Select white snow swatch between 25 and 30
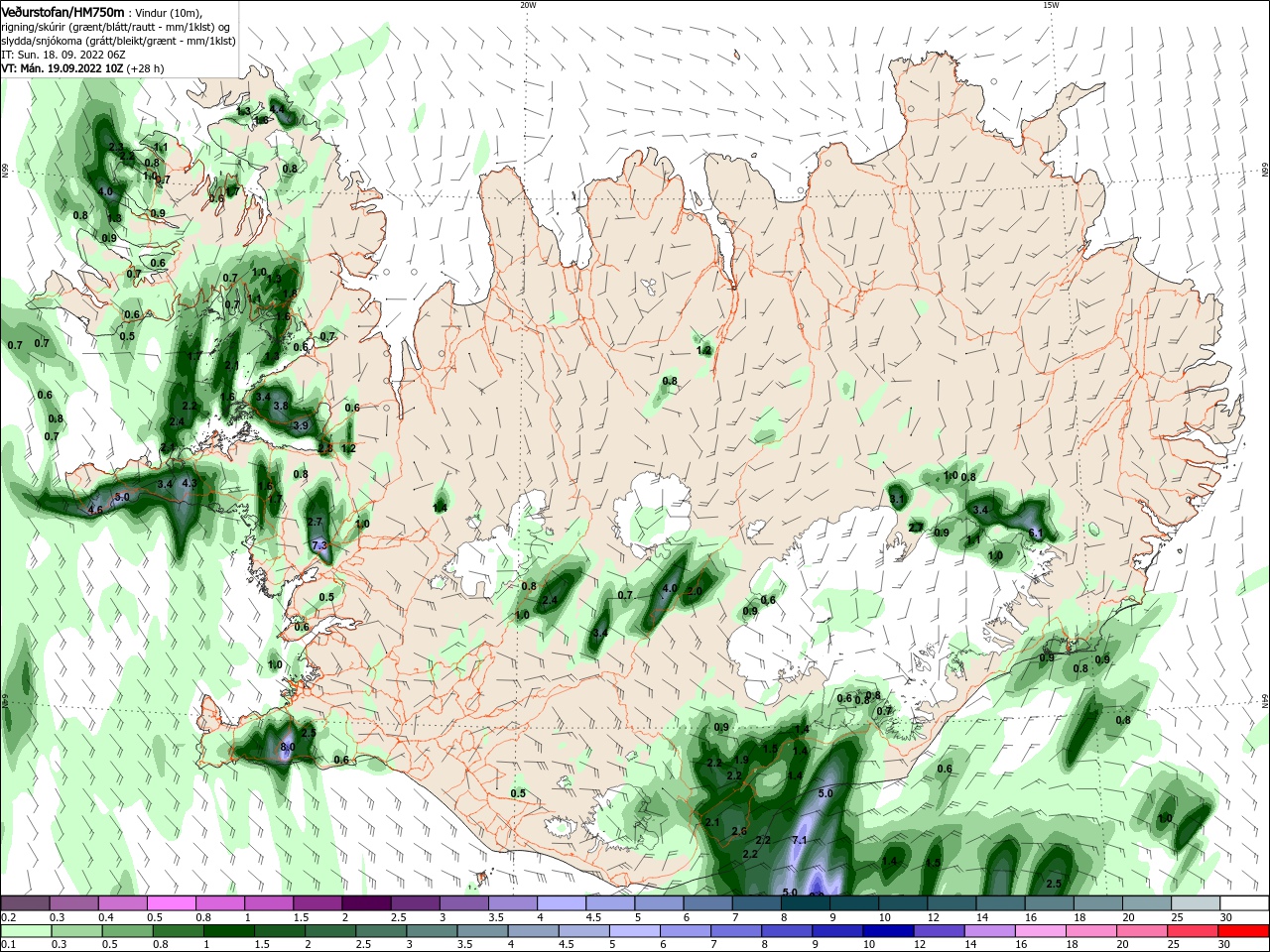 1196,903
